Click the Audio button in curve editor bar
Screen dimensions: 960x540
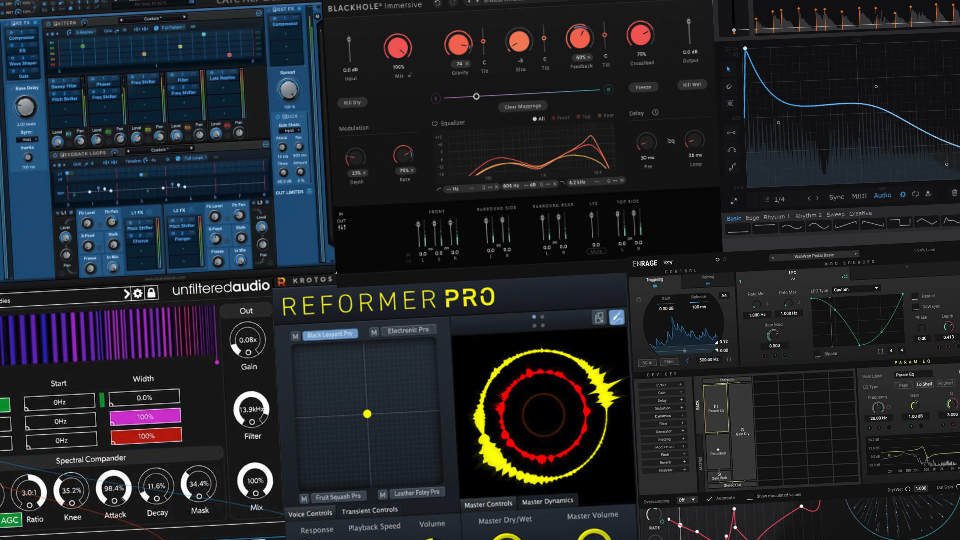[882, 195]
